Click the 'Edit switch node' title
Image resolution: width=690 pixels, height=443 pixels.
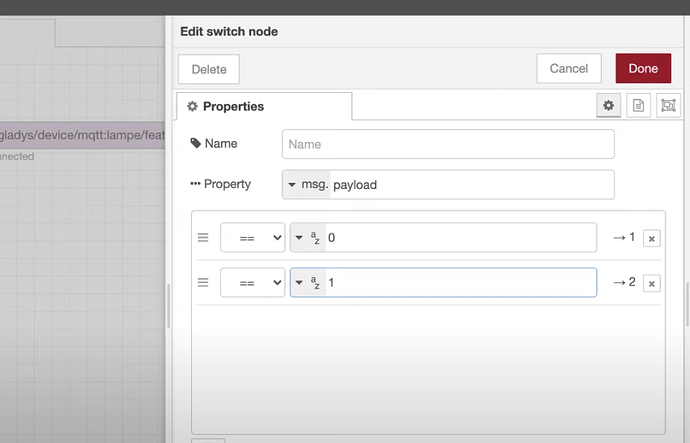click(x=229, y=32)
